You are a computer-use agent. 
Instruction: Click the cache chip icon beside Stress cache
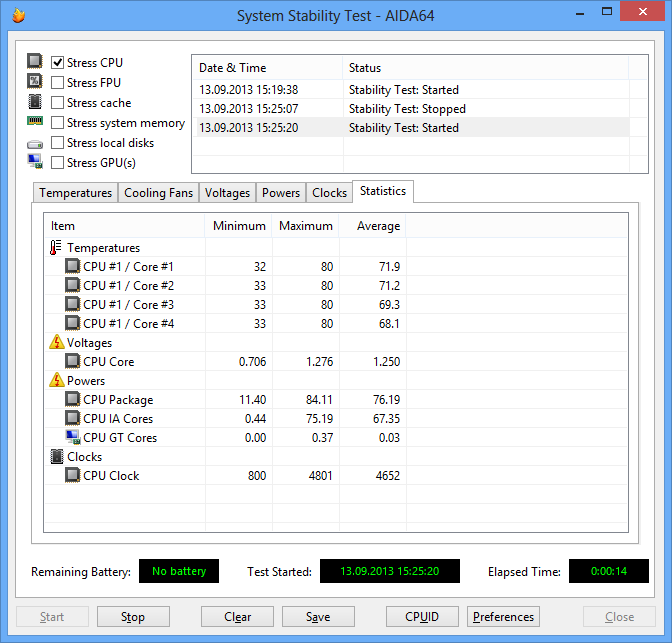click(35, 102)
